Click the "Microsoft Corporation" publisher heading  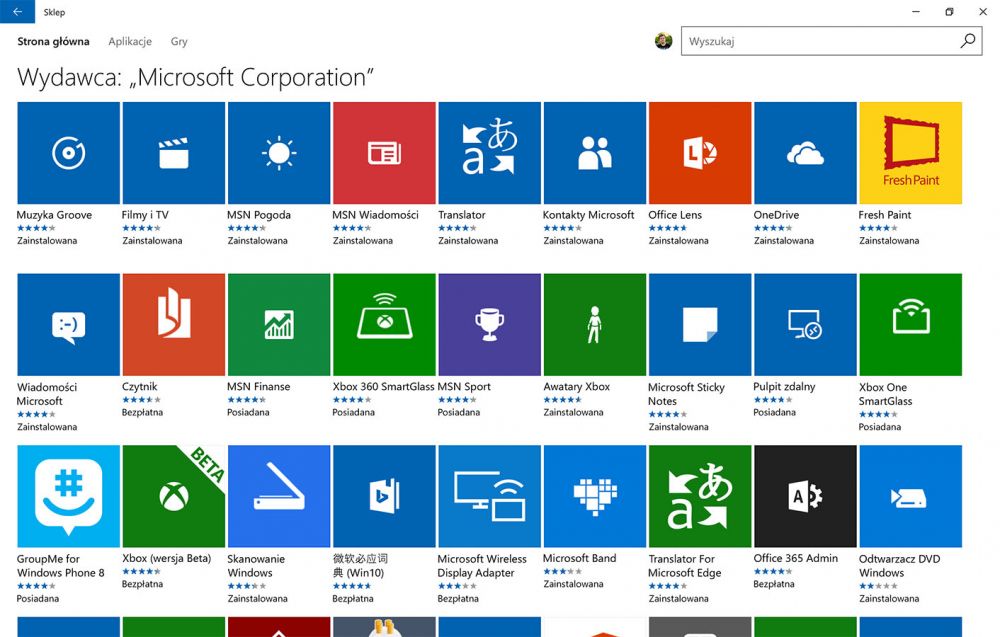(x=251, y=78)
